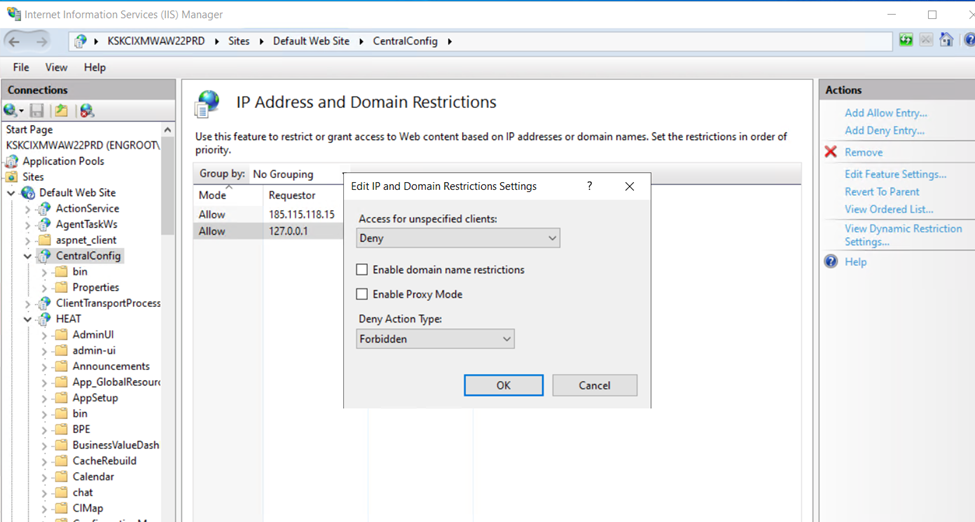Open the View menu
This screenshot has width=975, height=522.
click(x=56, y=67)
